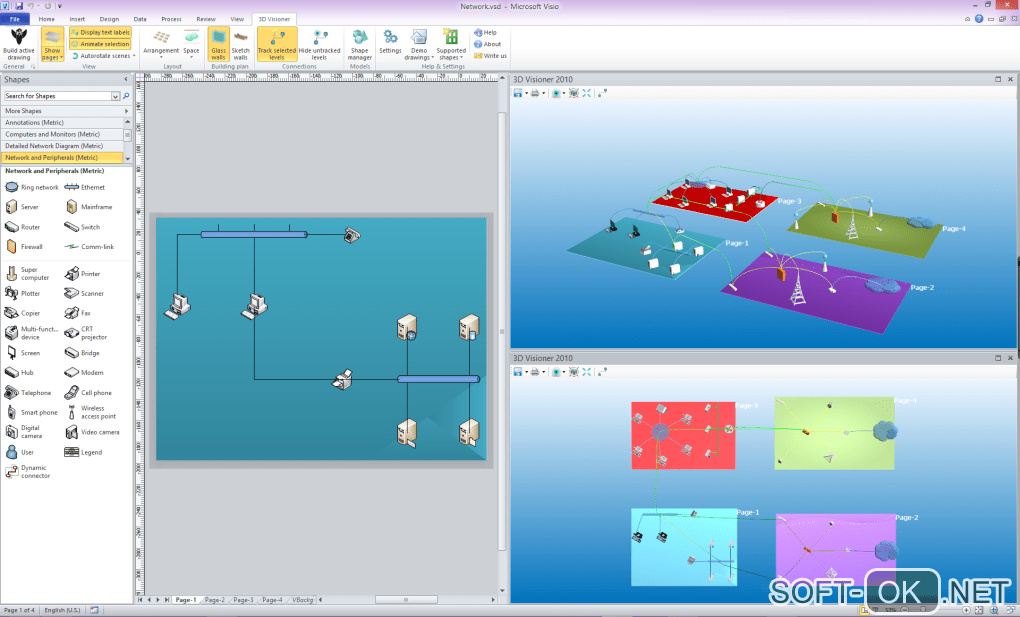Select the Firewall shape
This screenshot has width=1020, height=617.
click(24, 247)
